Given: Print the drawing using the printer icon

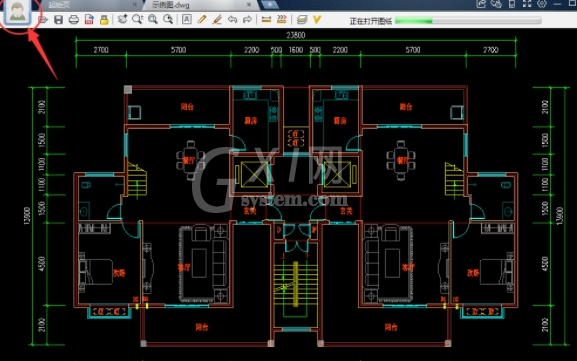Looking at the screenshot, I should [74, 20].
